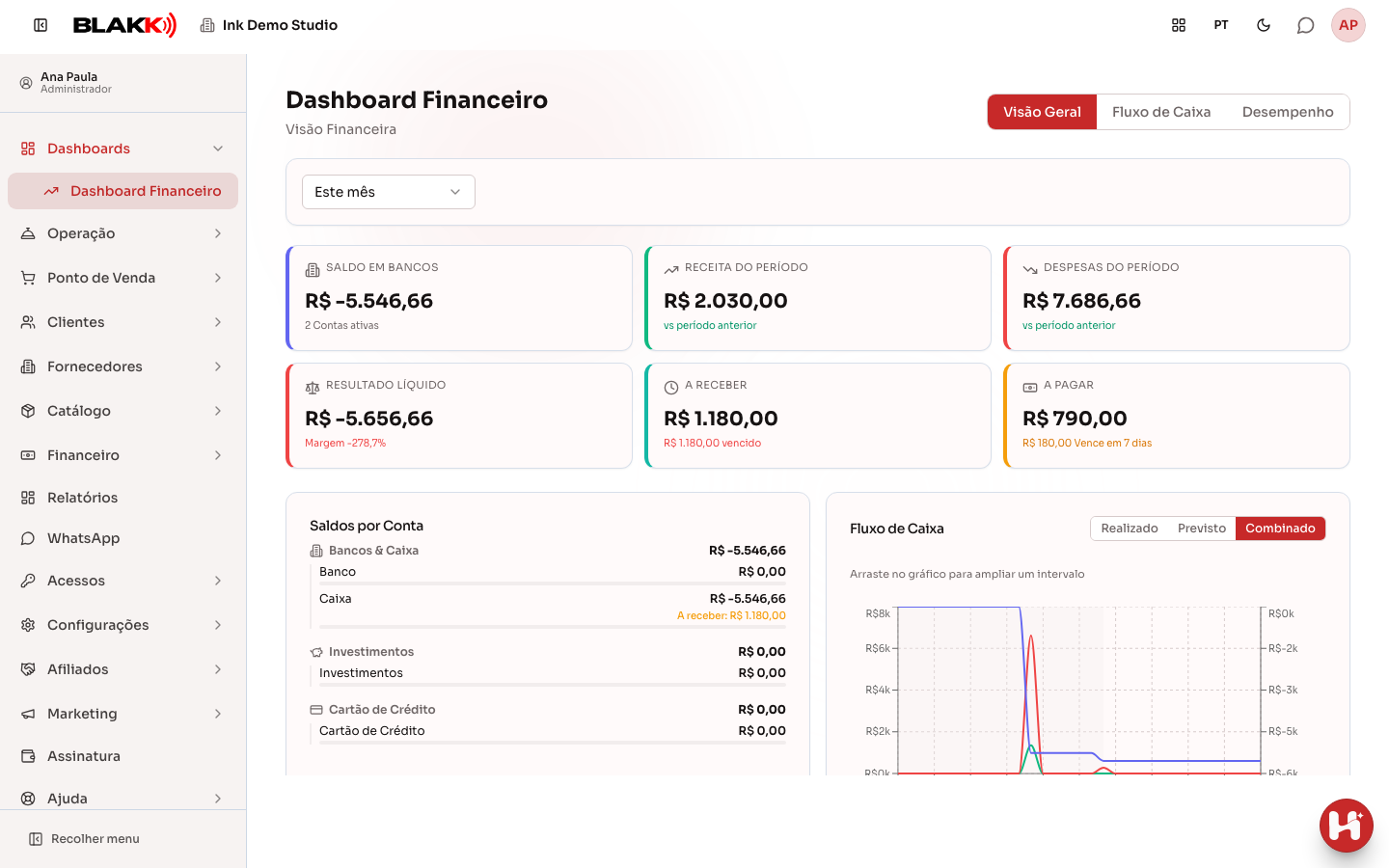Image resolution: width=1389 pixels, height=868 pixels.
Task: Open the floating red assistant button
Action: point(1347,826)
